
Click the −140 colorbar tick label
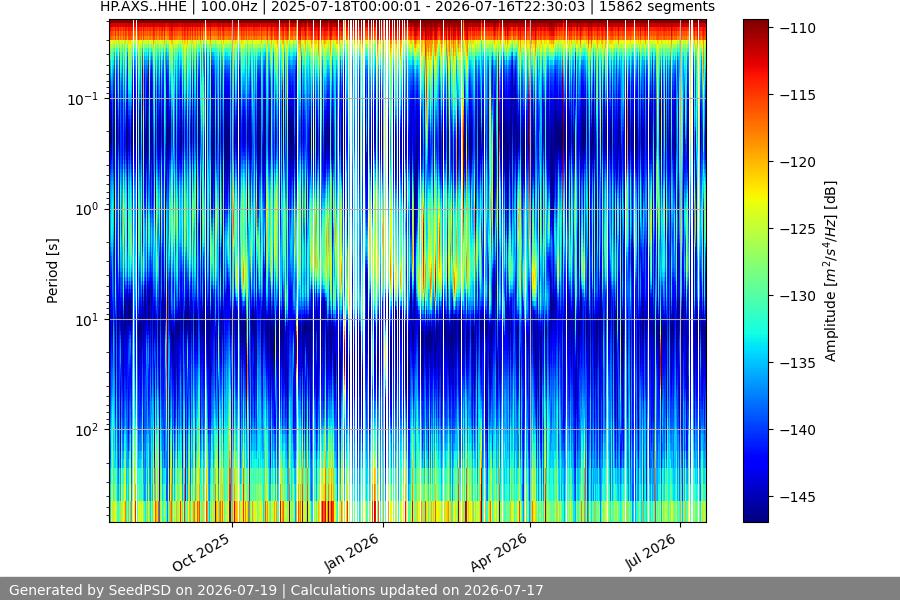[x=798, y=429]
